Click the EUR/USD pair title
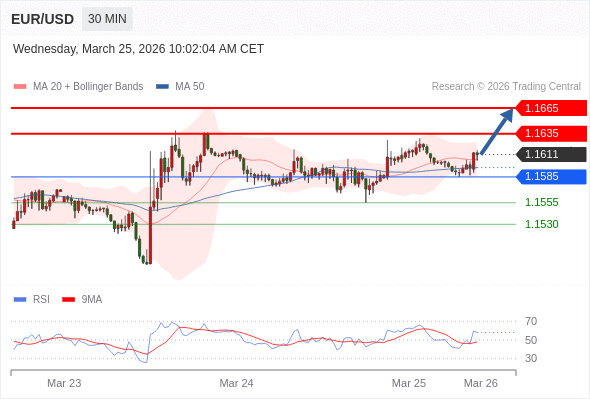This screenshot has height=400, width=590. coord(43,19)
